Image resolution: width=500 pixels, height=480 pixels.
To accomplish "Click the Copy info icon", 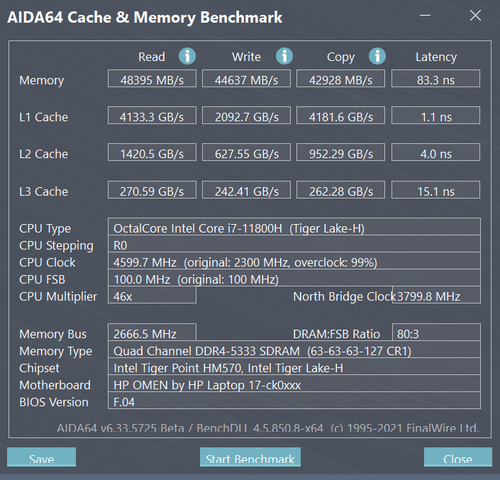I will pyautogui.click(x=377, y=56).
